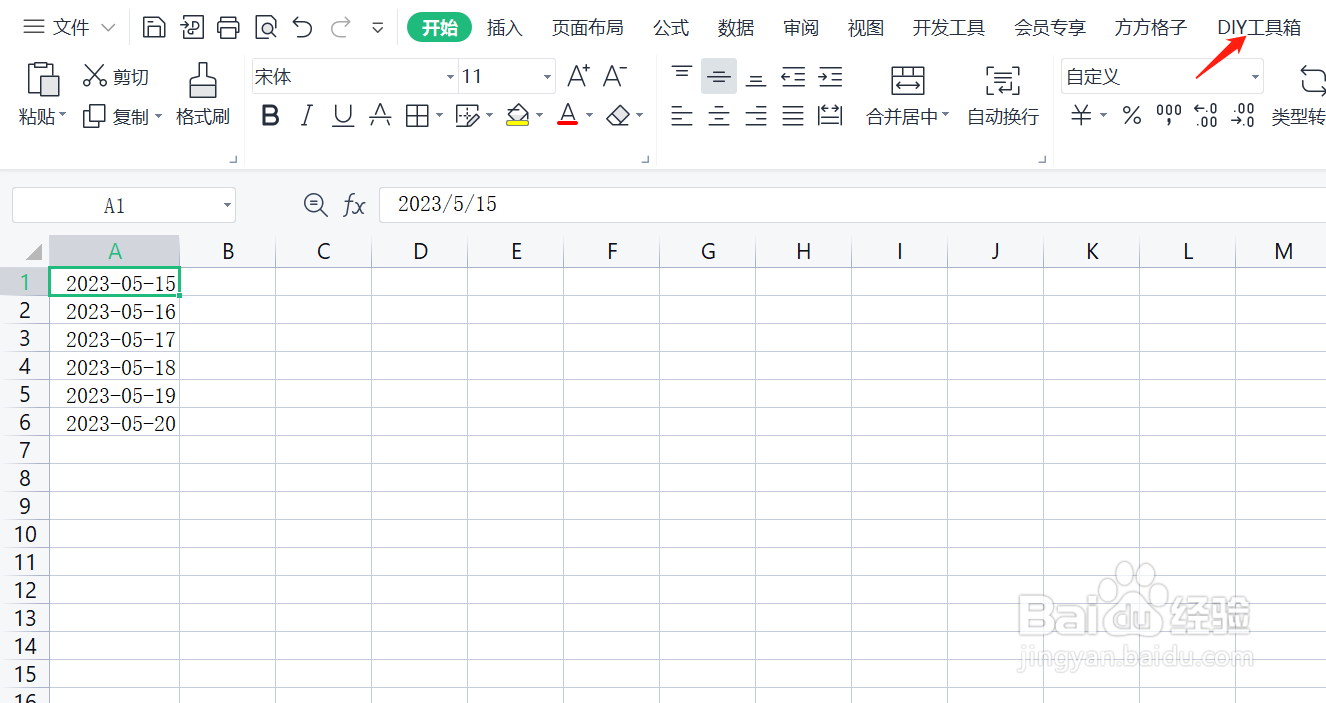
Task: Click the grayed-out Redo arrow
Action: pyautogui.click(x=340, y=27)
